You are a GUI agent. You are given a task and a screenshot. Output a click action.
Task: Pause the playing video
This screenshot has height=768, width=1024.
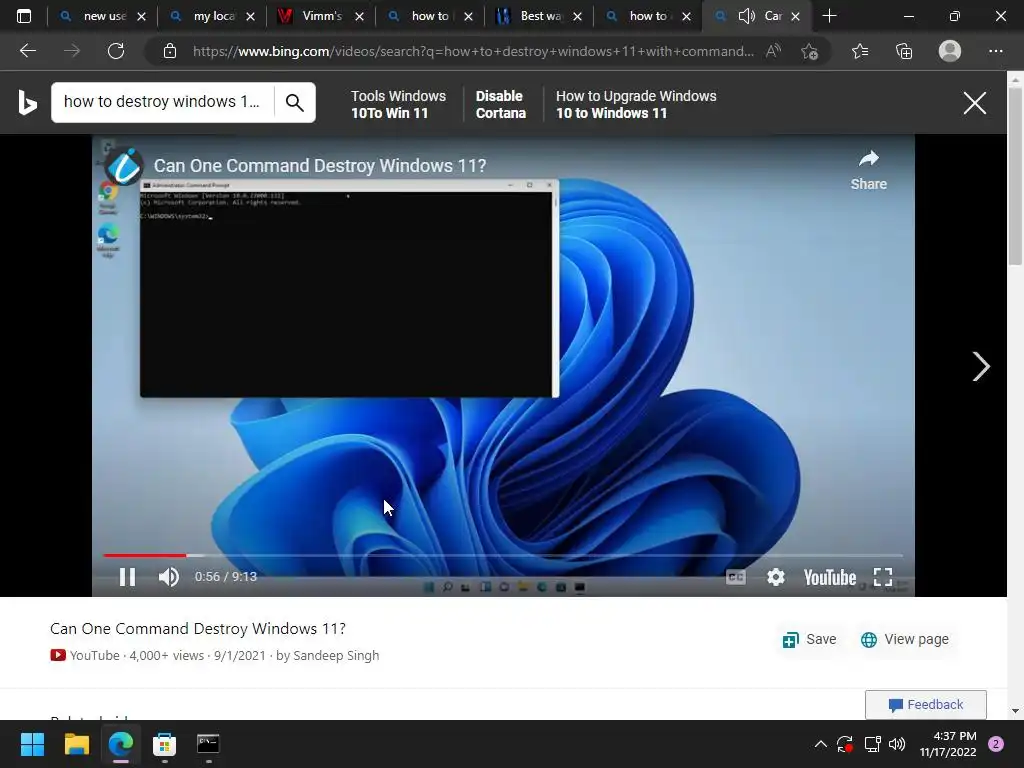(127, 577)
